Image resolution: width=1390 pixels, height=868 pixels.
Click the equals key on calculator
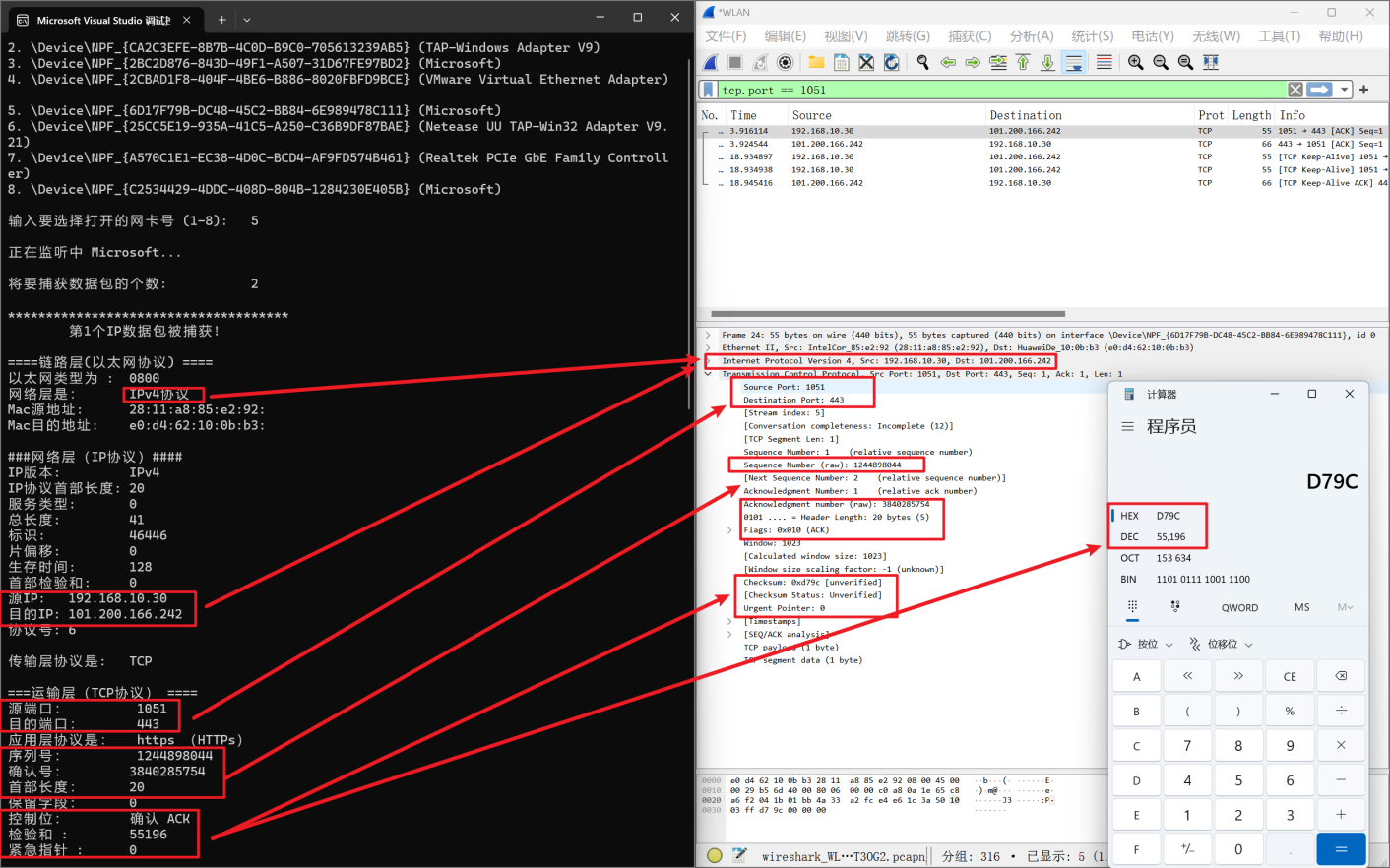coord(1341,849)
